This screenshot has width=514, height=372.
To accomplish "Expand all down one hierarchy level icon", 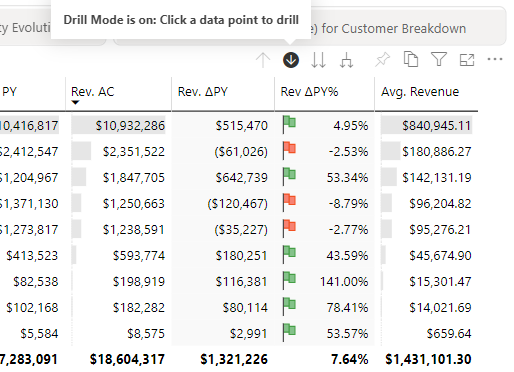I will point(347,60).
